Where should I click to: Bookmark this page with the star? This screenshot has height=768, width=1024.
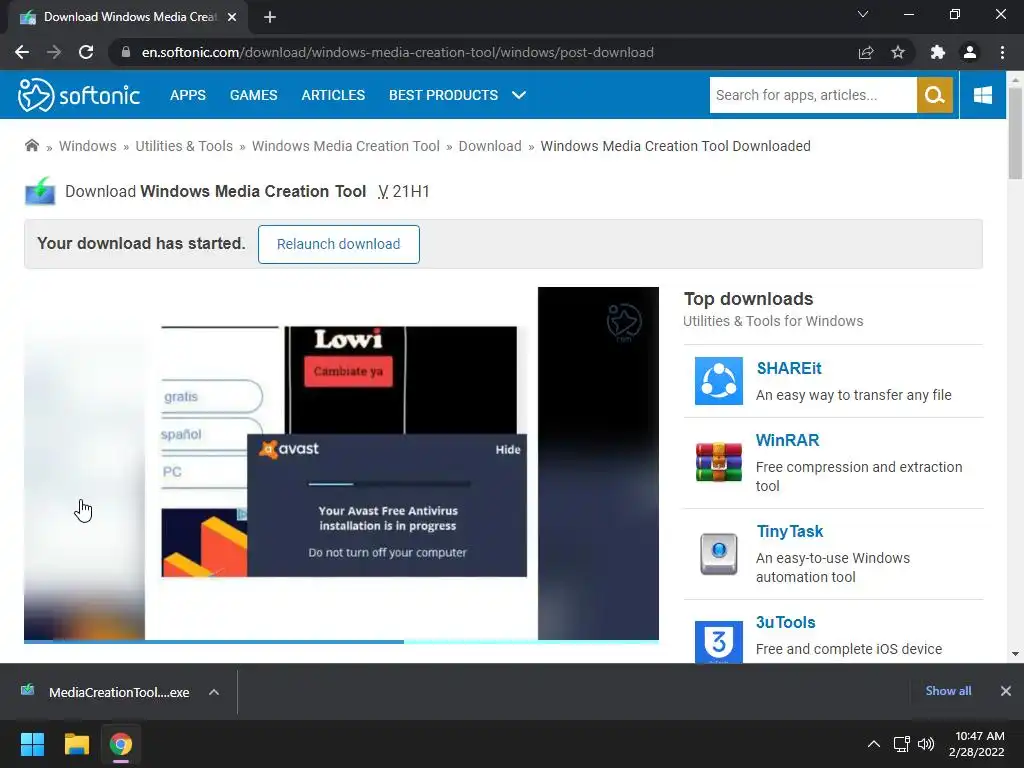click(898, 52)
